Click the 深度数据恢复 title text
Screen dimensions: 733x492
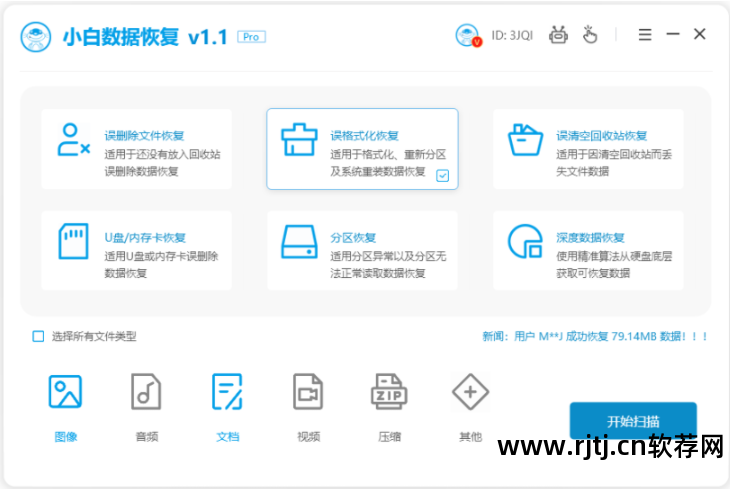click(590, 238)
